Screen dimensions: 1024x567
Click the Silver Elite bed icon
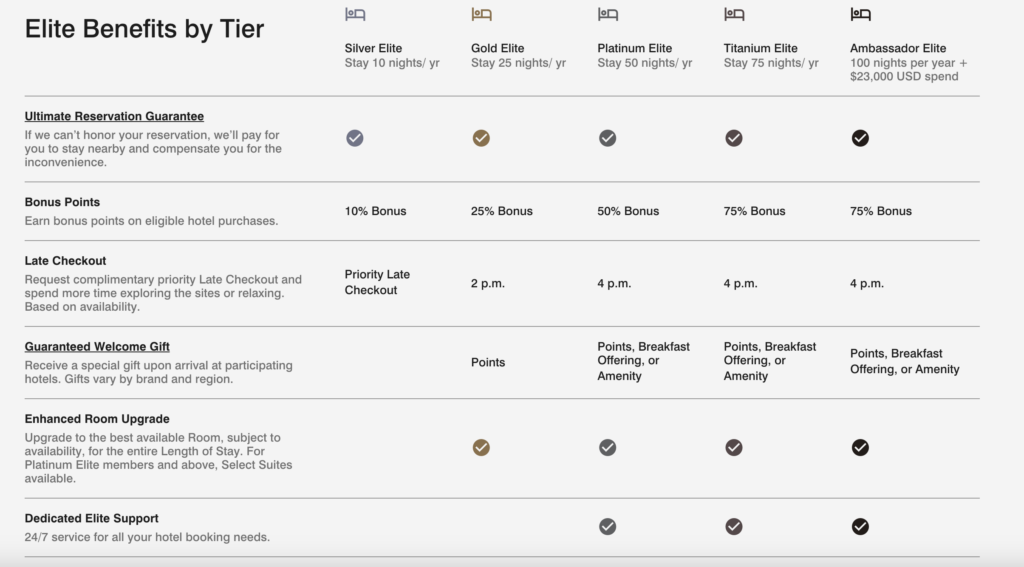coord(355,14)
